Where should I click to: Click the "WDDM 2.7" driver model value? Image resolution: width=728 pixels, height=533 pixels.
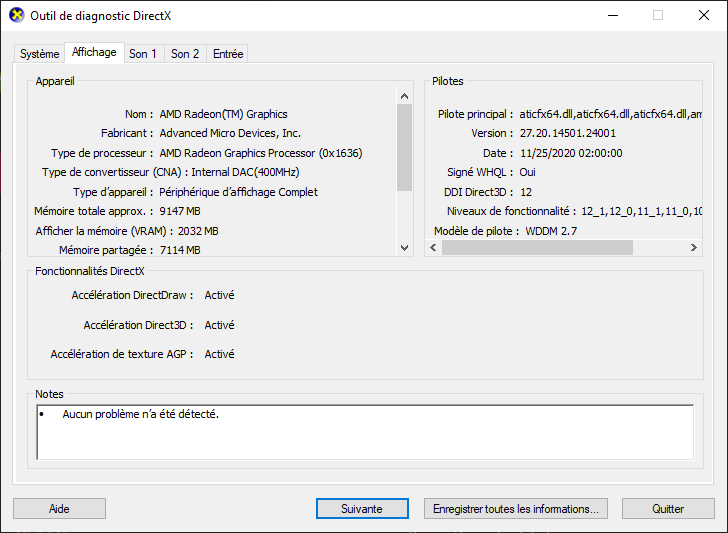pos(551,231)
